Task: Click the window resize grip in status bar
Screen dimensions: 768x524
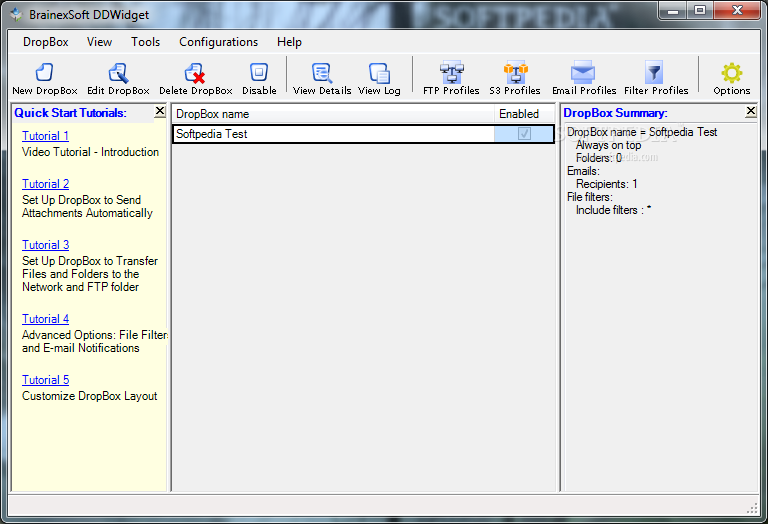Action: coord(752,509)
